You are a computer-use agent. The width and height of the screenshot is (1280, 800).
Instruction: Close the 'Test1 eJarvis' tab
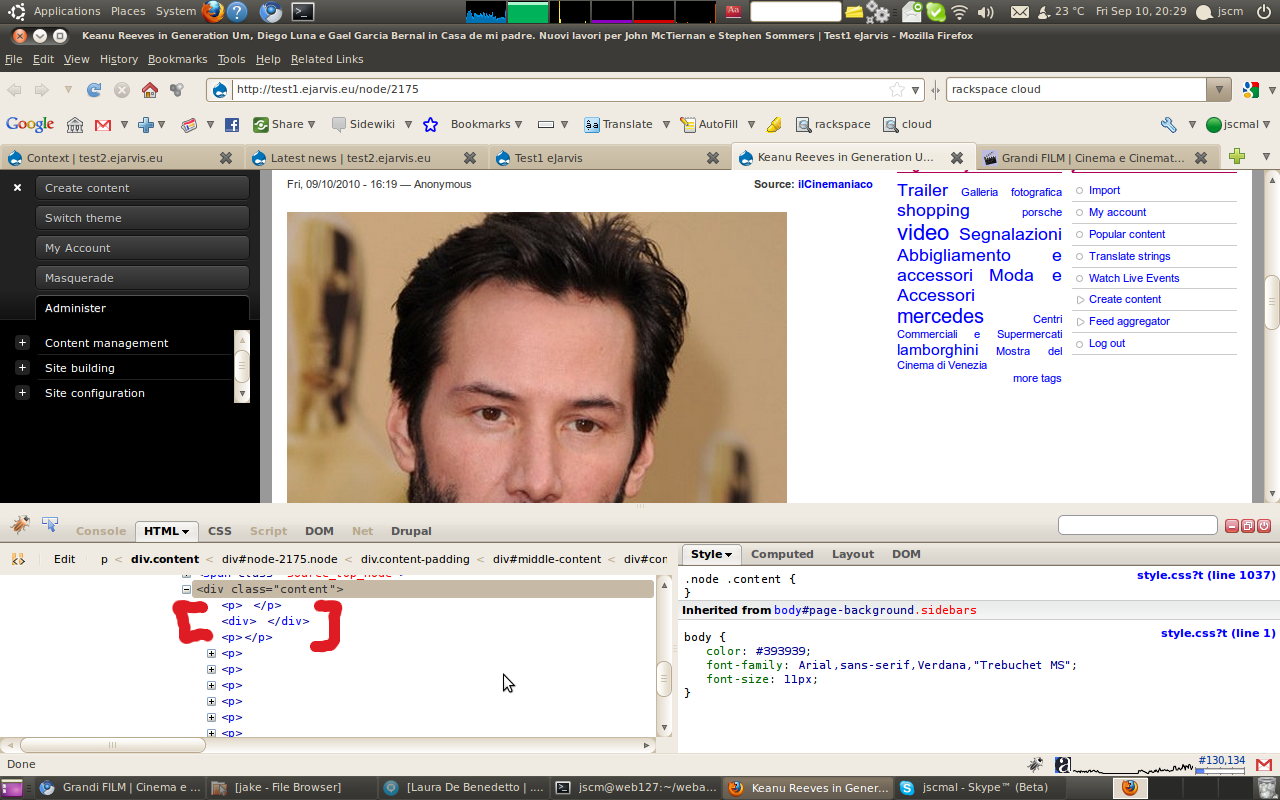point(713,158)
